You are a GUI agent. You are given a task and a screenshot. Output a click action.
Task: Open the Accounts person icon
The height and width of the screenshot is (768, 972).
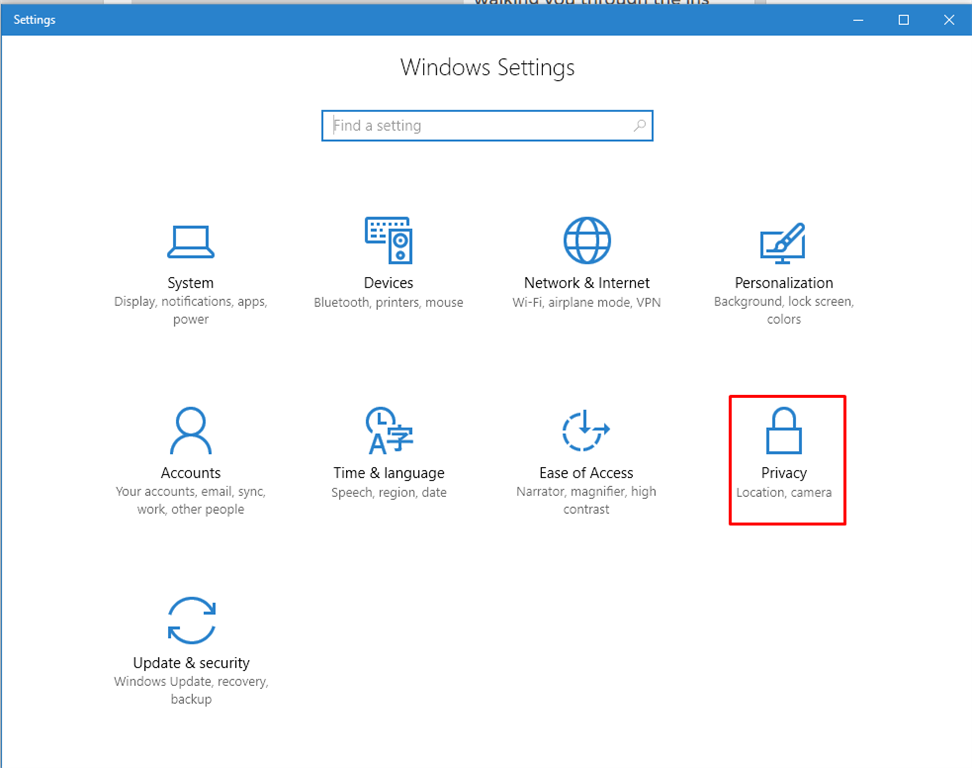pyautogui.click(x=190, y=431)
